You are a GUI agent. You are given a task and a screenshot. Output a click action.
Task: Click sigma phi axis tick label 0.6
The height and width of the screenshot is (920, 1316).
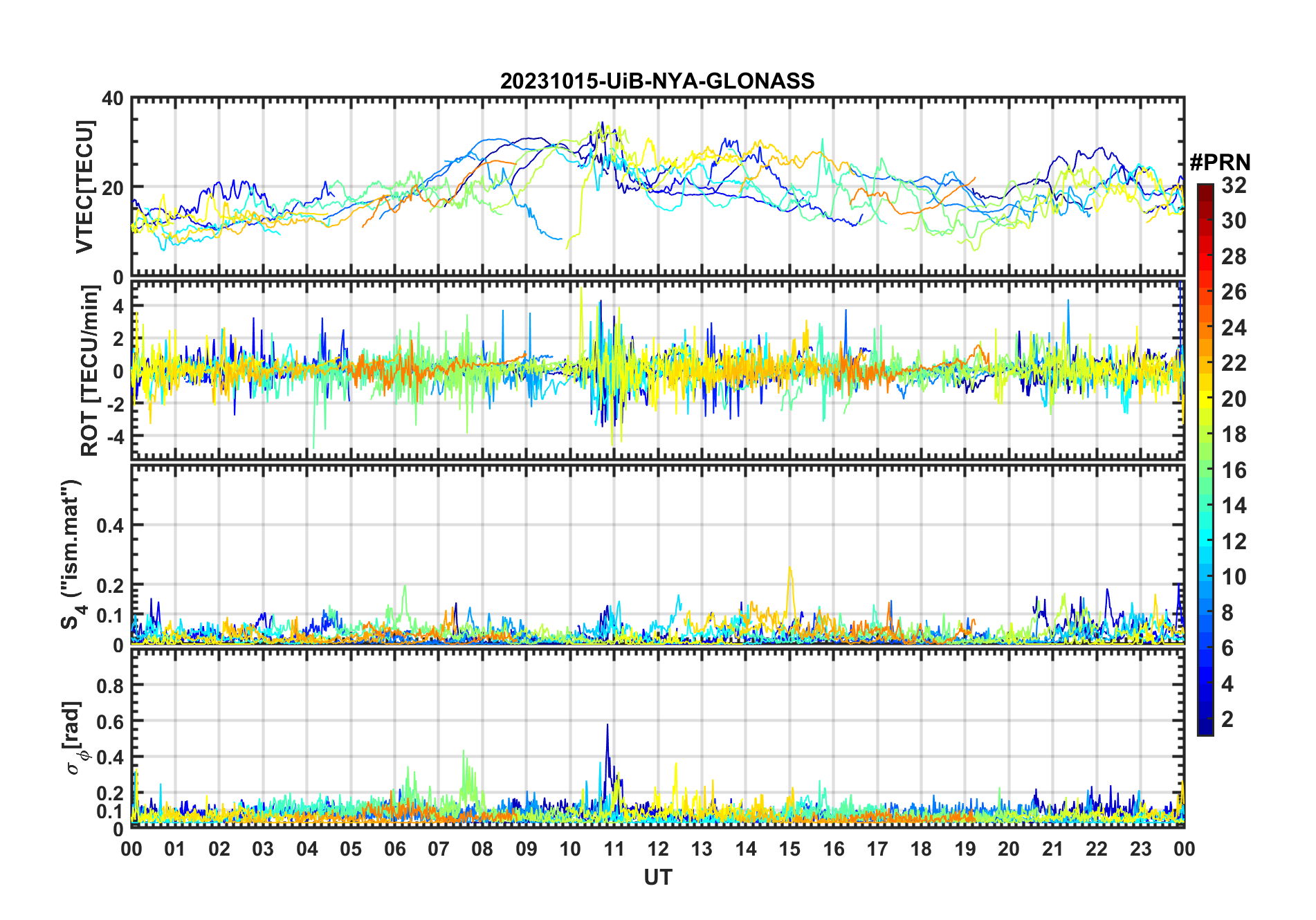pyautogui.click(x=110, y=721)
